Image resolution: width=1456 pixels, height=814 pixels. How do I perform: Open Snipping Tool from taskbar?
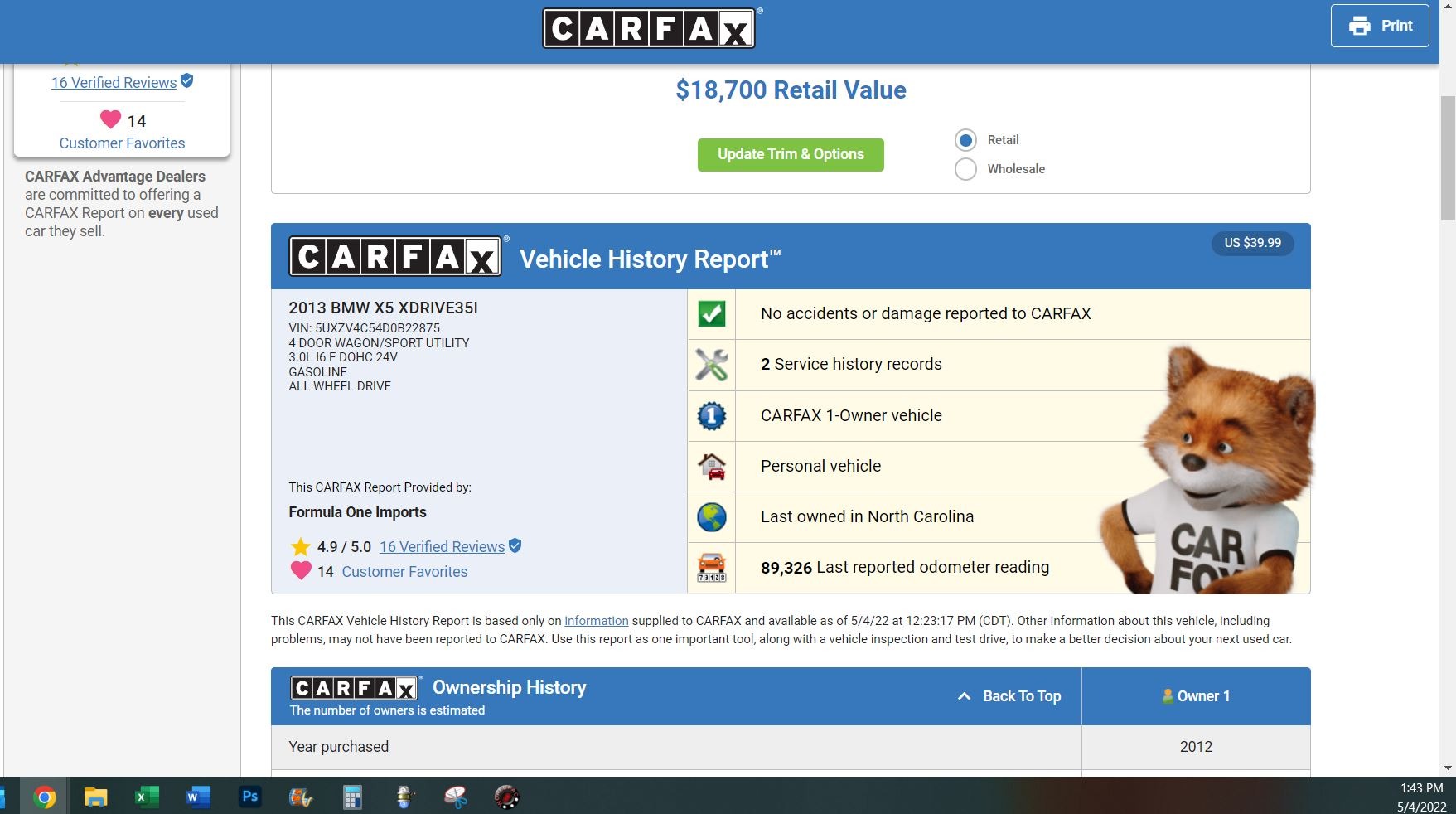point(455,797)
